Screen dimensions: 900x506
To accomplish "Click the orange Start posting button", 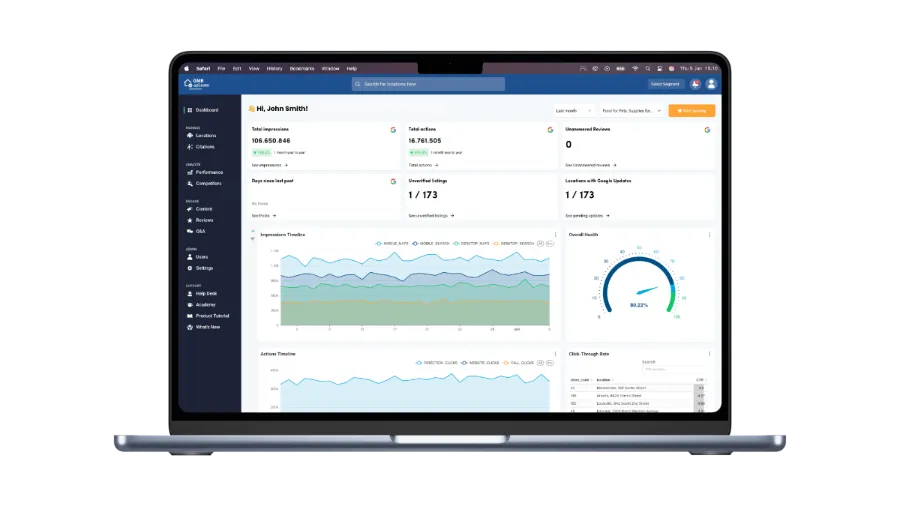I will [x=692, y=111].
